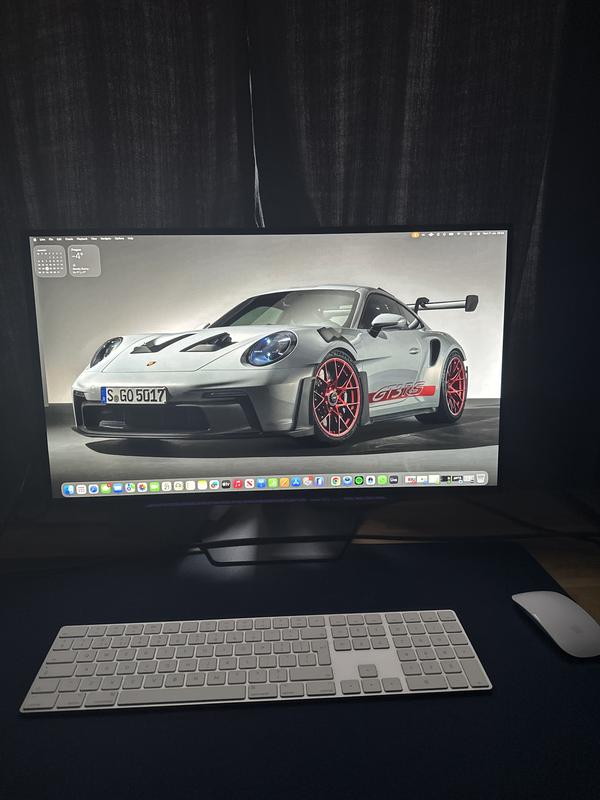Open the Calendar desktop widget
This screenshot has width=600, height=800.
50,261
